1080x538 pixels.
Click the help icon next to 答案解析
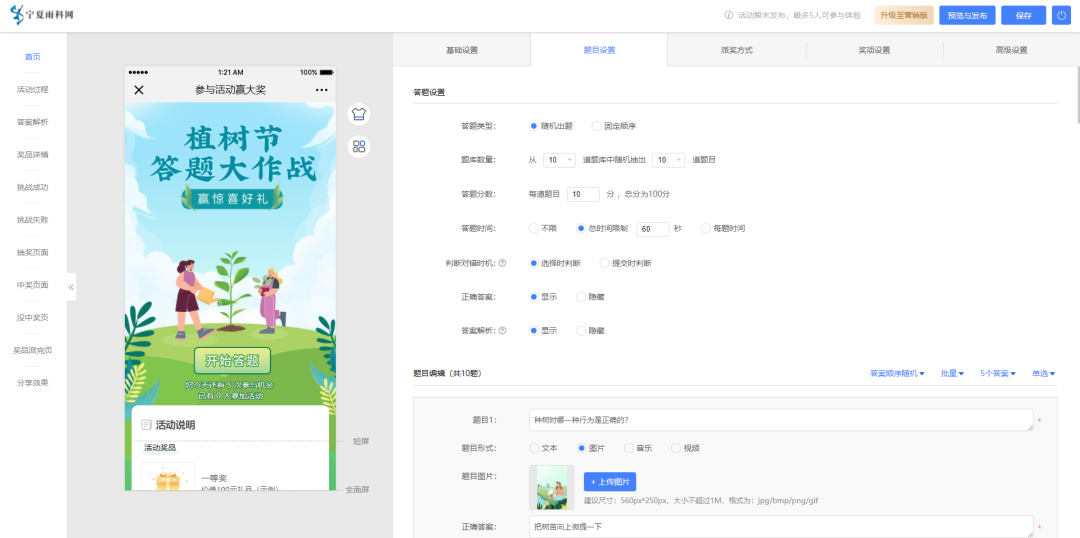(502, 331)
